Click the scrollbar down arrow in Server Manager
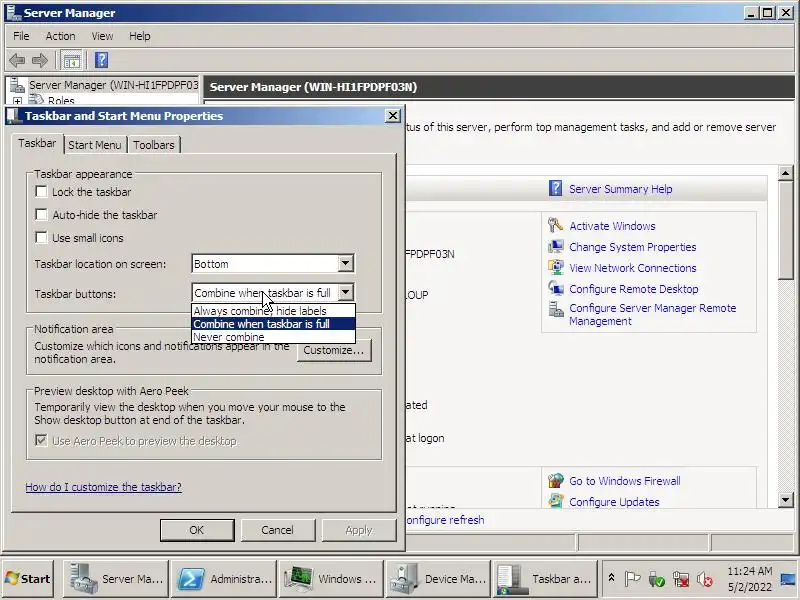 786,500
